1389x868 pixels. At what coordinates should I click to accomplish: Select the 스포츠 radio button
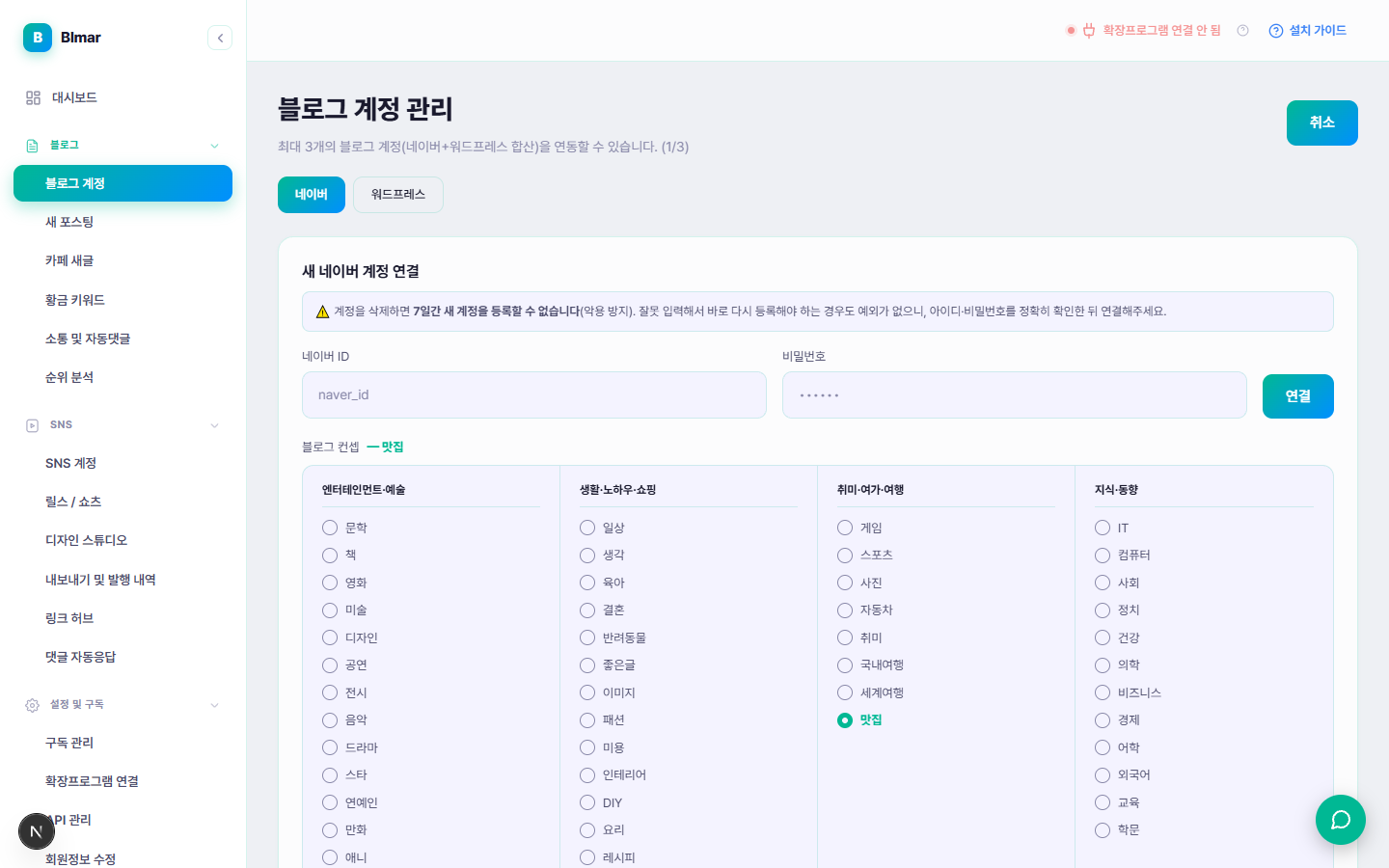click(x=845, y=556)
